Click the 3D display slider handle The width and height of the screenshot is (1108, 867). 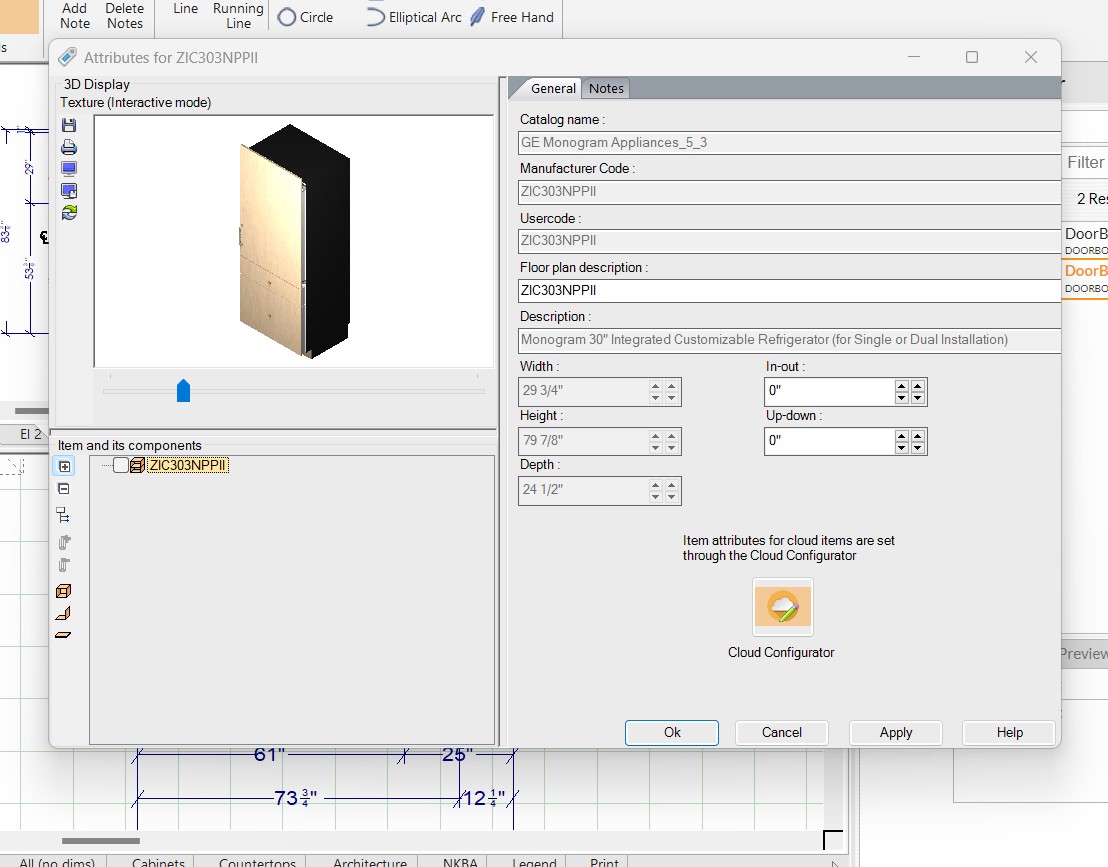[x=183, y=391]
